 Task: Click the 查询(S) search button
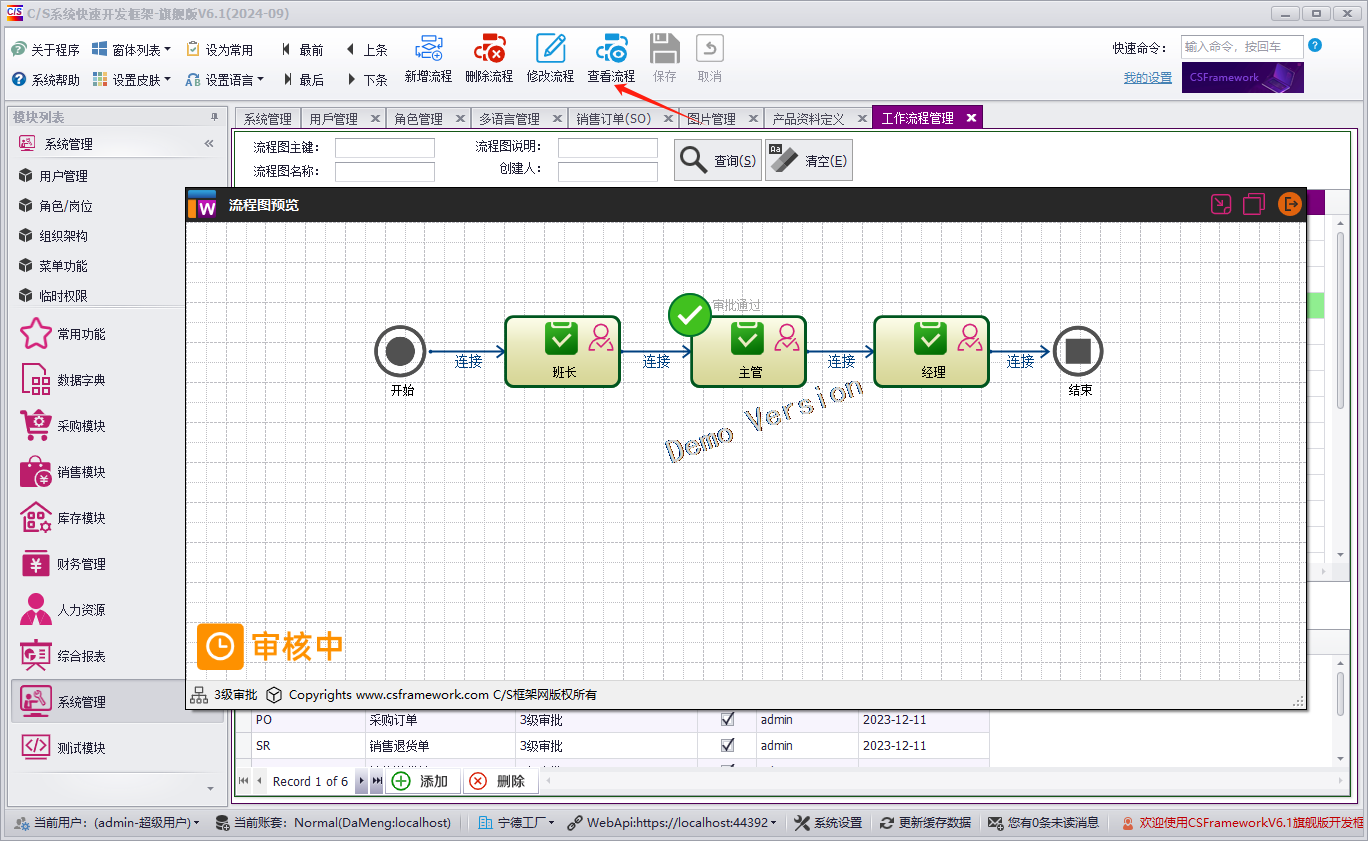point(717,159)
